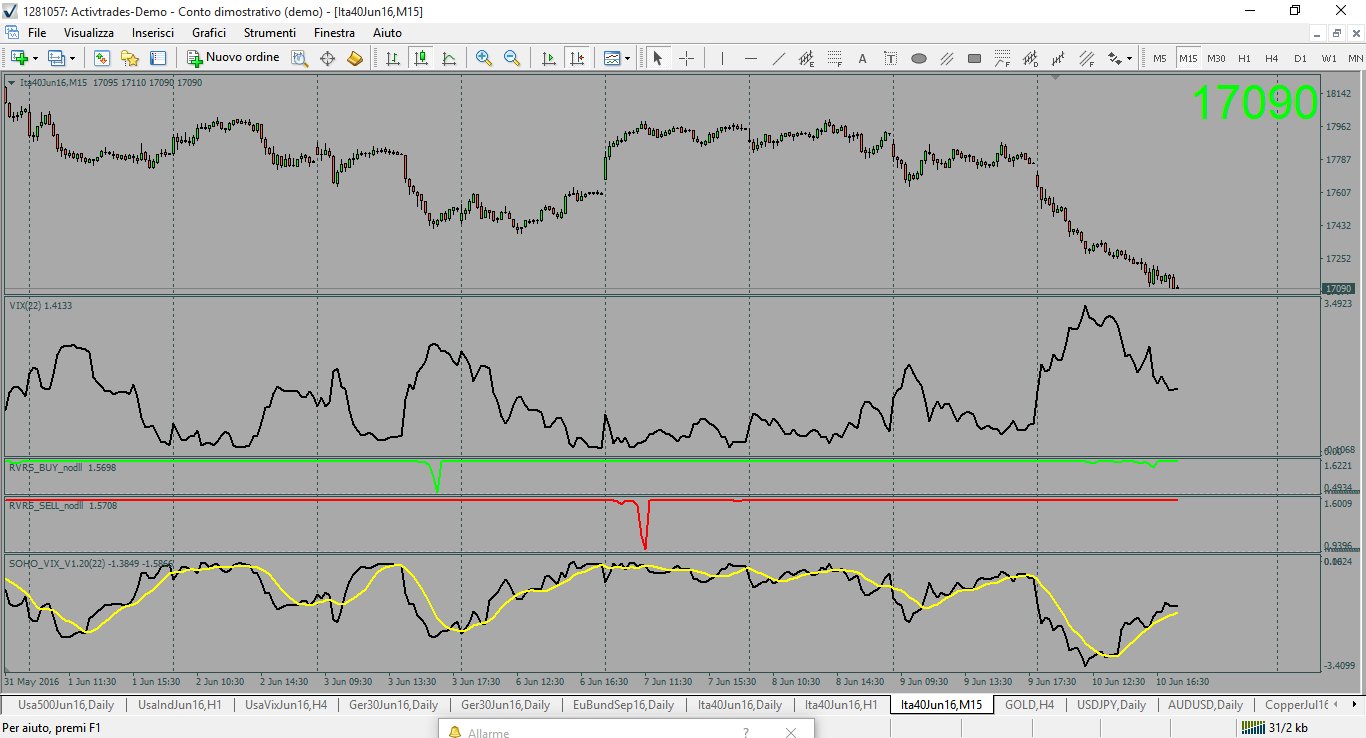The height and width of the screenshot is (738, 1366).
Task: Expand the indicators dropdown arrow
Action: coord(628,58)
